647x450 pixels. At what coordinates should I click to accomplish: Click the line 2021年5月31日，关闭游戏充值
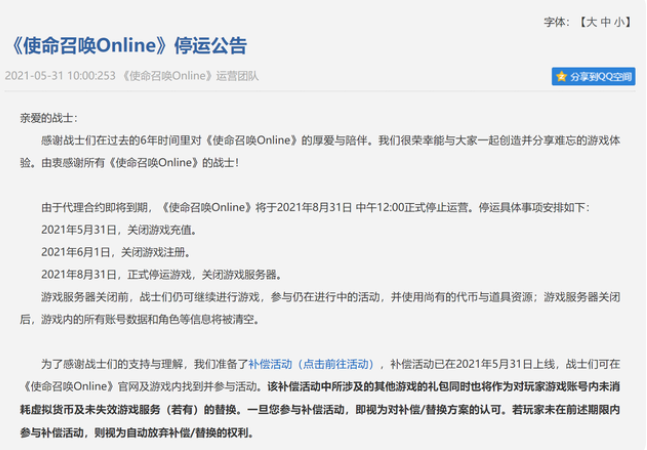tap(120, 230)
